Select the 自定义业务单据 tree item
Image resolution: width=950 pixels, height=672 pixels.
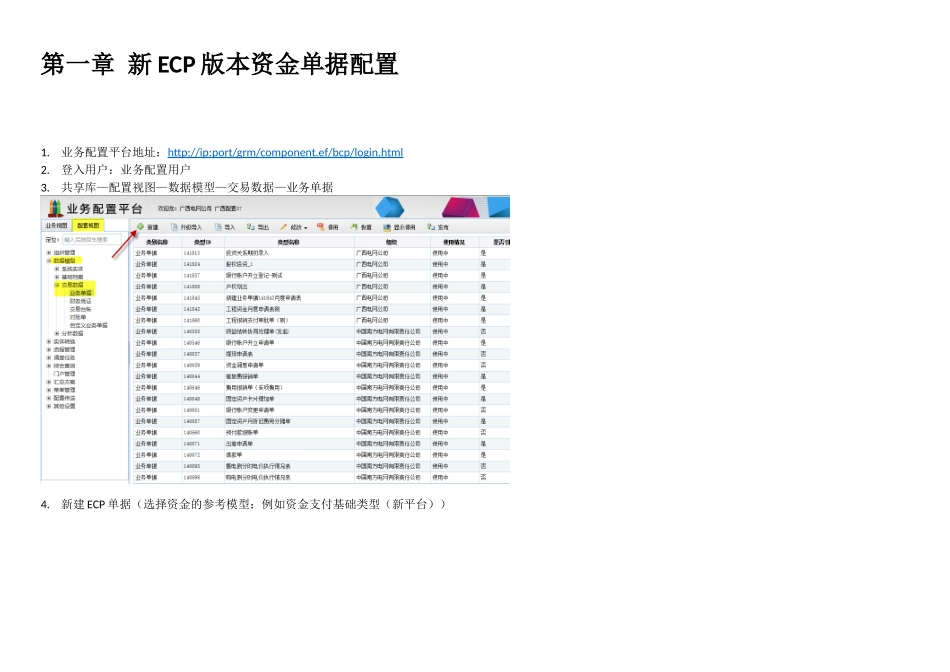pyautogui.click(x=88, y=325)
